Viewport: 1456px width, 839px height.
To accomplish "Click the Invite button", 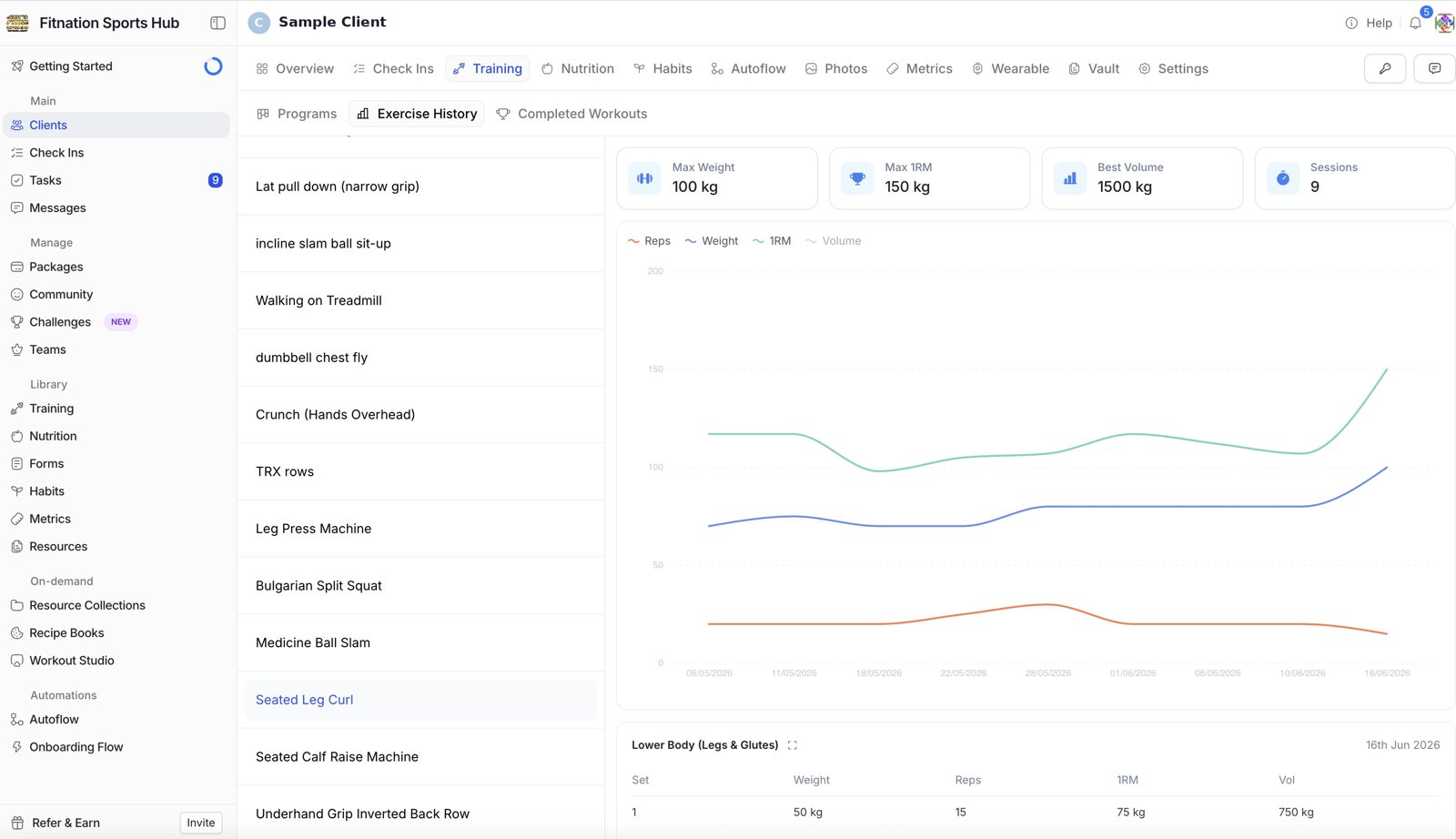I will pos(201,823).
